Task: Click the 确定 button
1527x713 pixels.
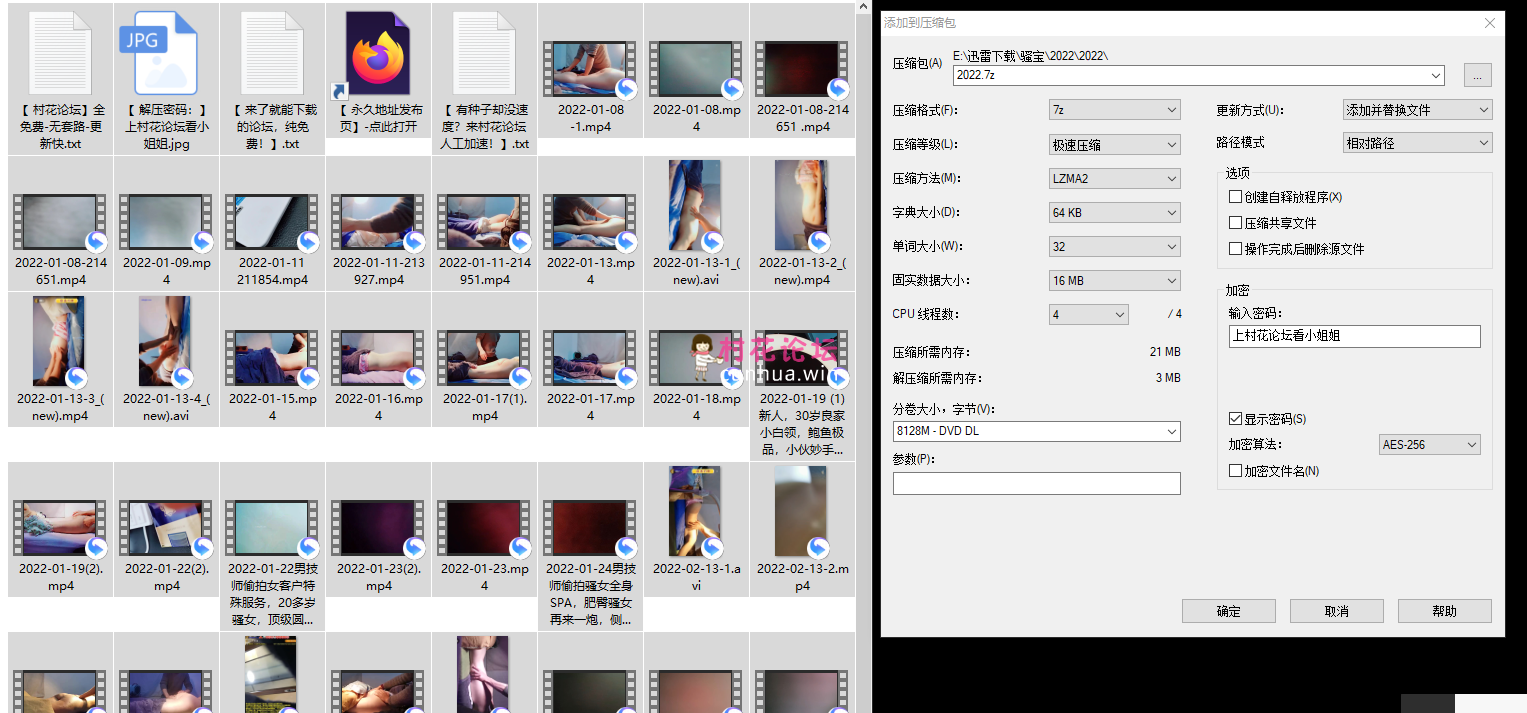Action: tap(1228, 611)
